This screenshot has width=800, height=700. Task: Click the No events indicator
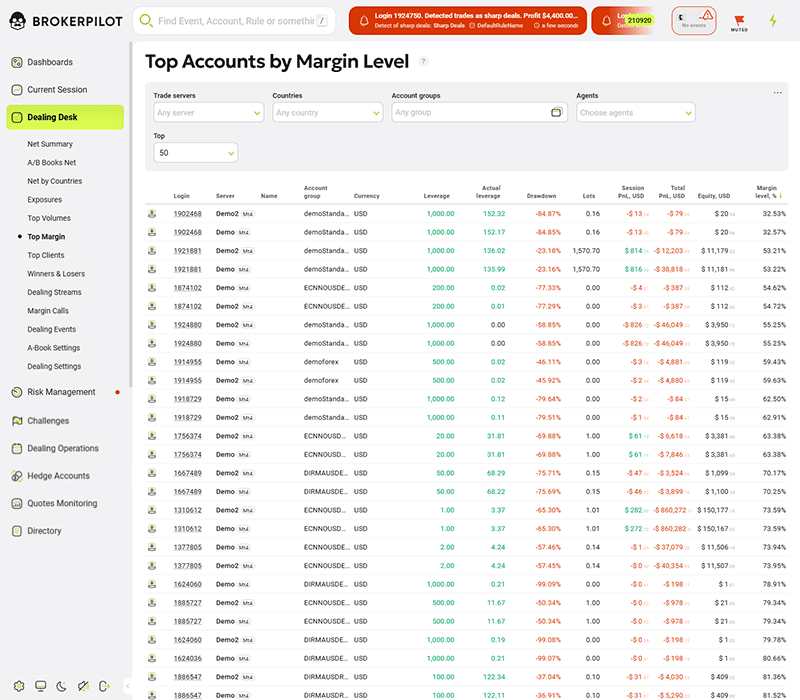coord(693,19)
